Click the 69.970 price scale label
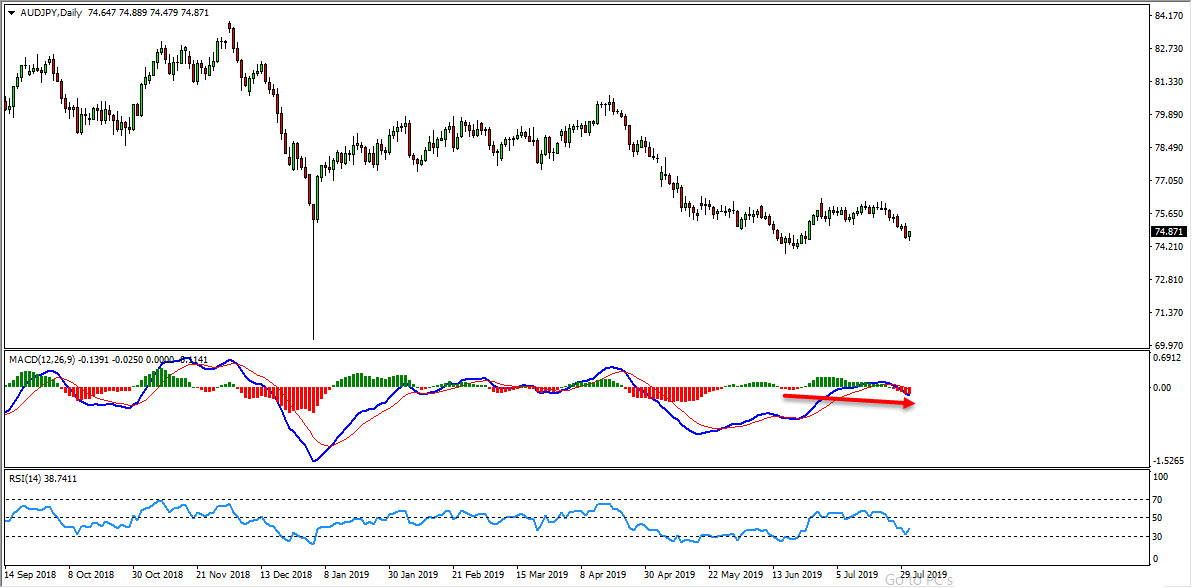Screen dimensions: 1192x588 click(x=1167, y=345)
